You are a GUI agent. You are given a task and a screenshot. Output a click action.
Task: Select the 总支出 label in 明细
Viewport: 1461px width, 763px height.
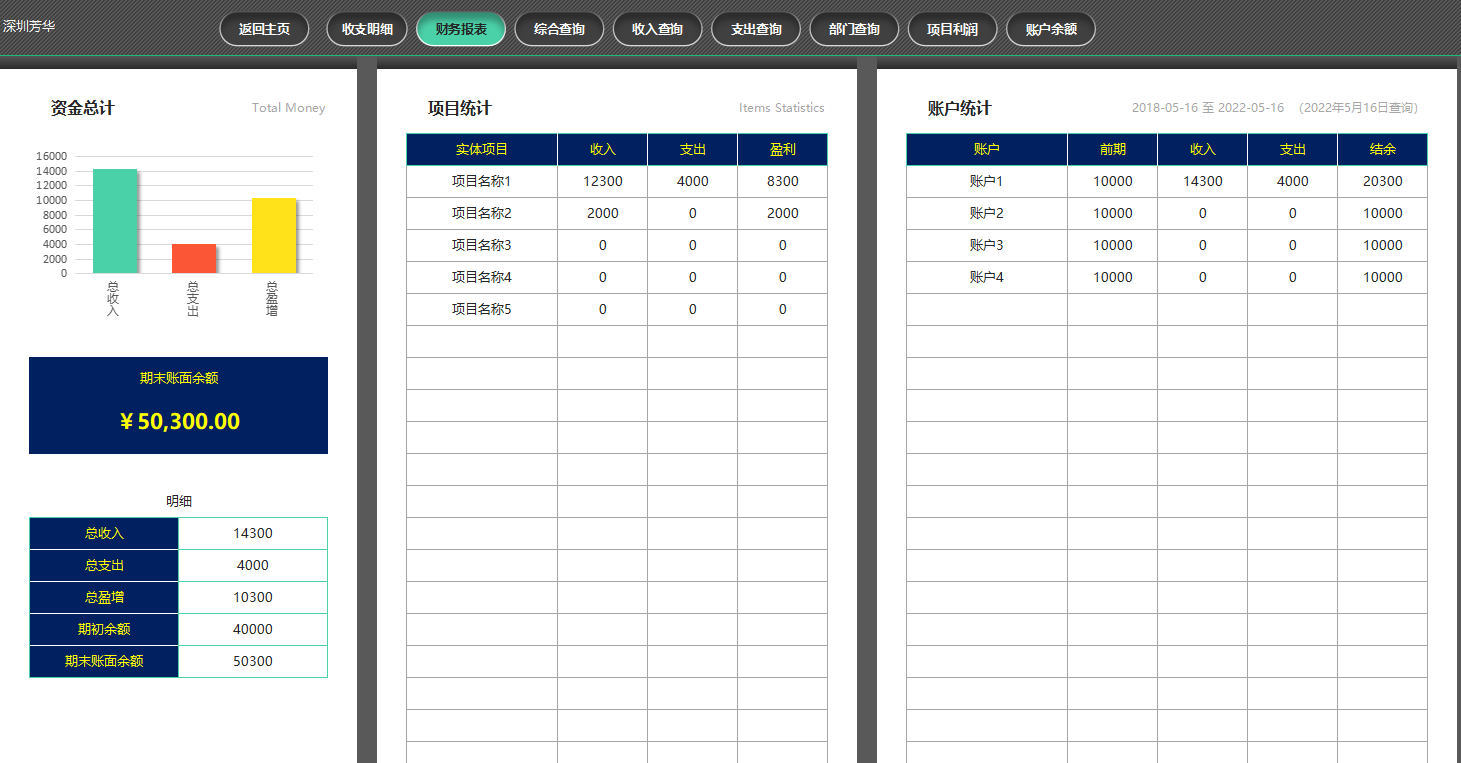pyautogui.click(x=104, y=565)
